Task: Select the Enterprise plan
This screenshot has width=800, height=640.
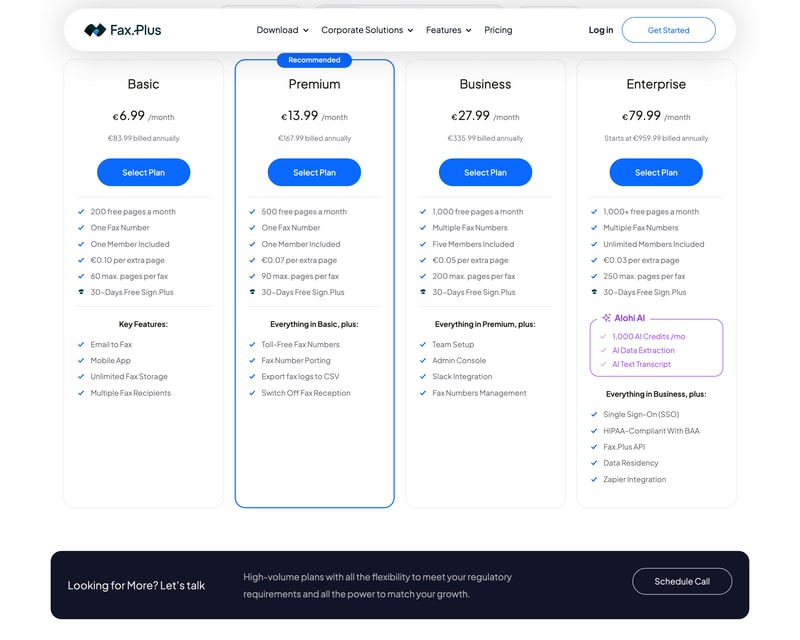Action: click(x=656, y=173)
